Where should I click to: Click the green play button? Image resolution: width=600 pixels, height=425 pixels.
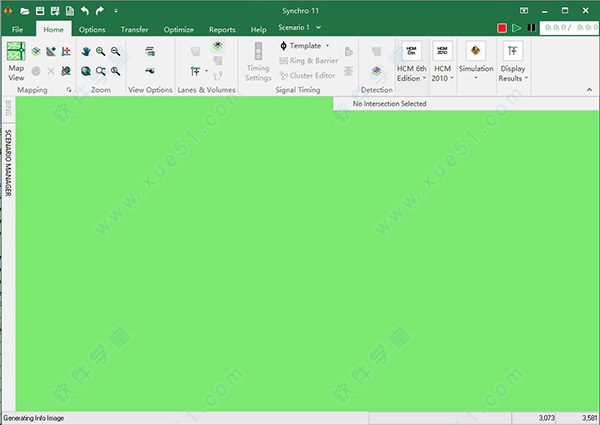click(517, 28)
